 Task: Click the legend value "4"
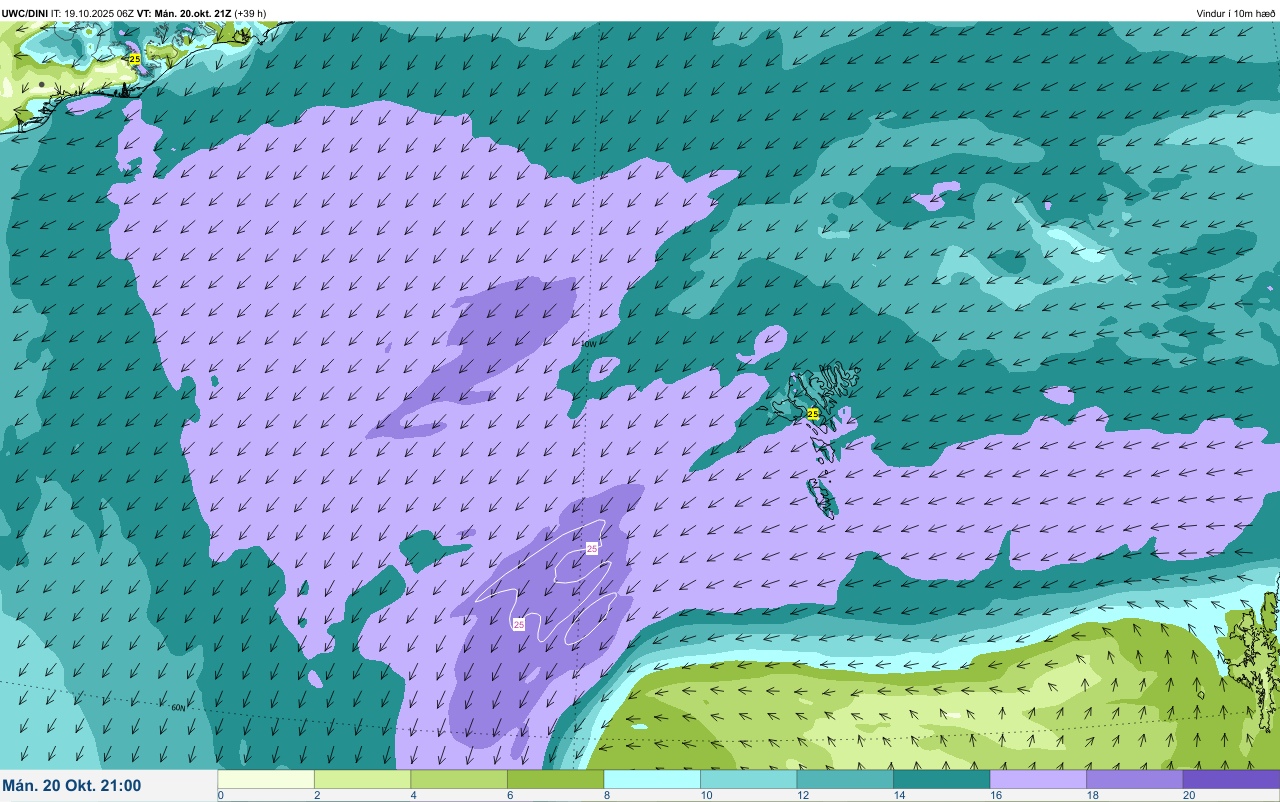click(x=412, y=796)
